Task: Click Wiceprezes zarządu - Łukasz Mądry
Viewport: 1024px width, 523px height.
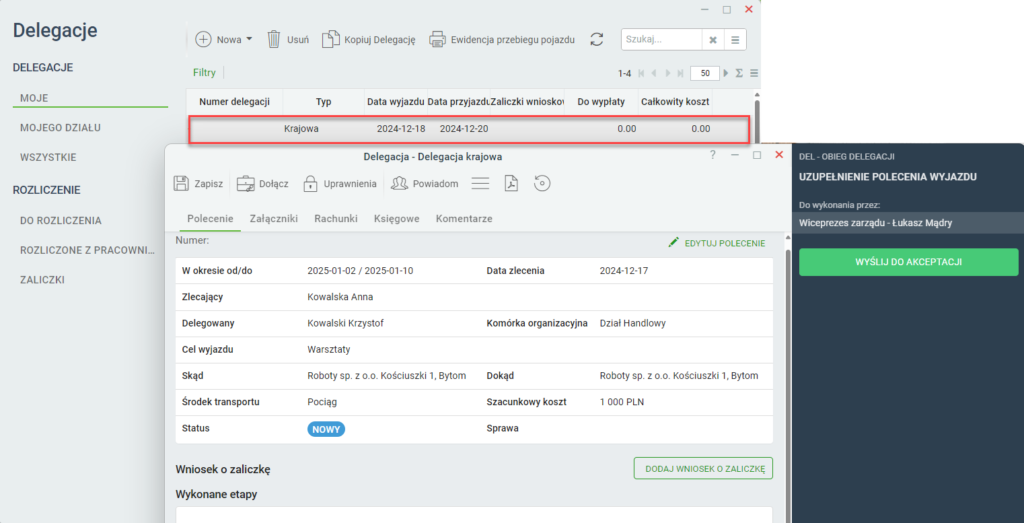Action: coord(875,223)
